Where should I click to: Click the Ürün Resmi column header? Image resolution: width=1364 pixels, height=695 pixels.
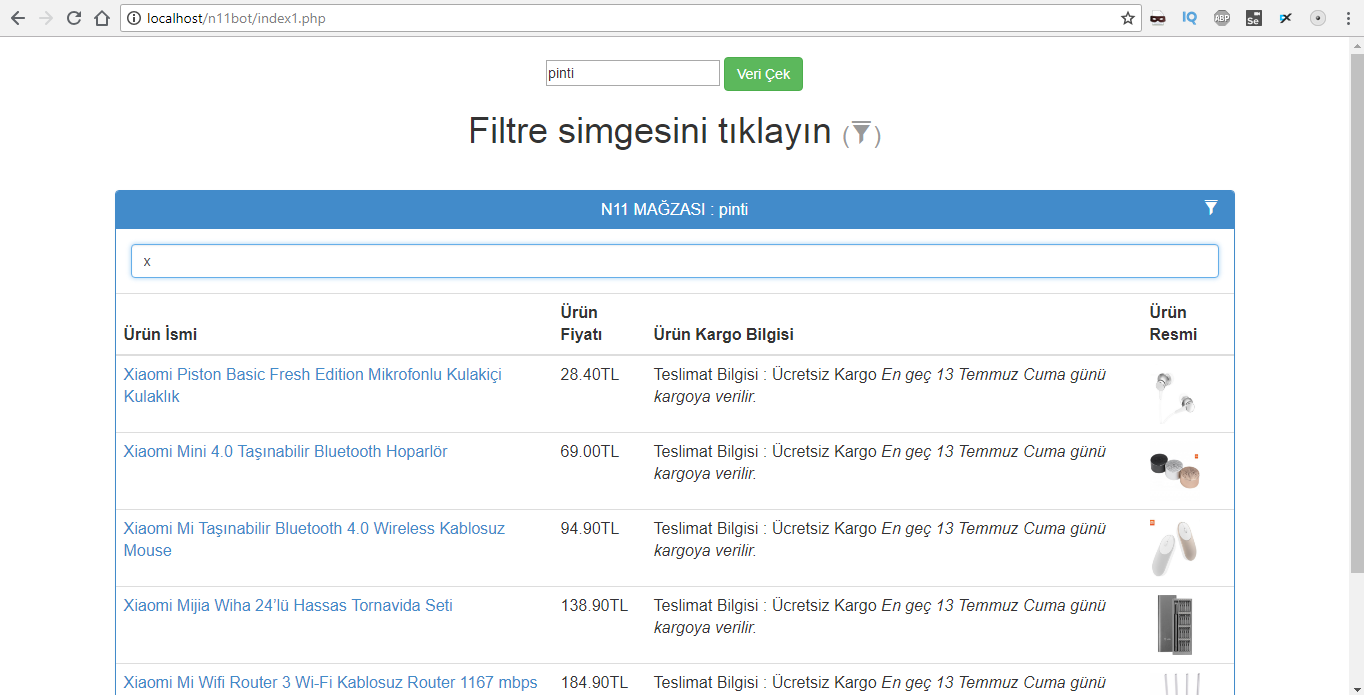1173,323
